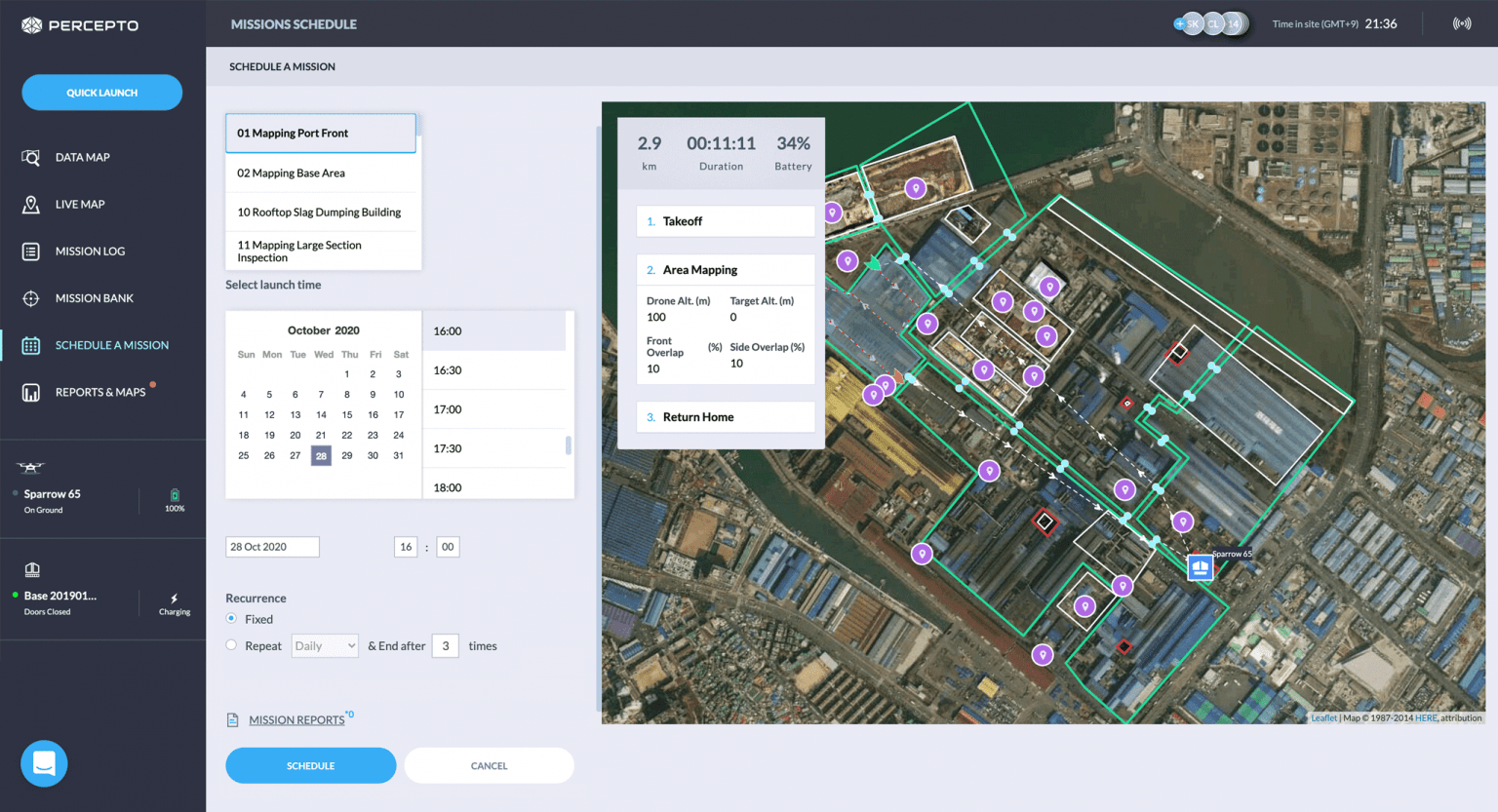View the Mission Log
The width and height of the screenshot is (1498, 812).
coord(90,251)
